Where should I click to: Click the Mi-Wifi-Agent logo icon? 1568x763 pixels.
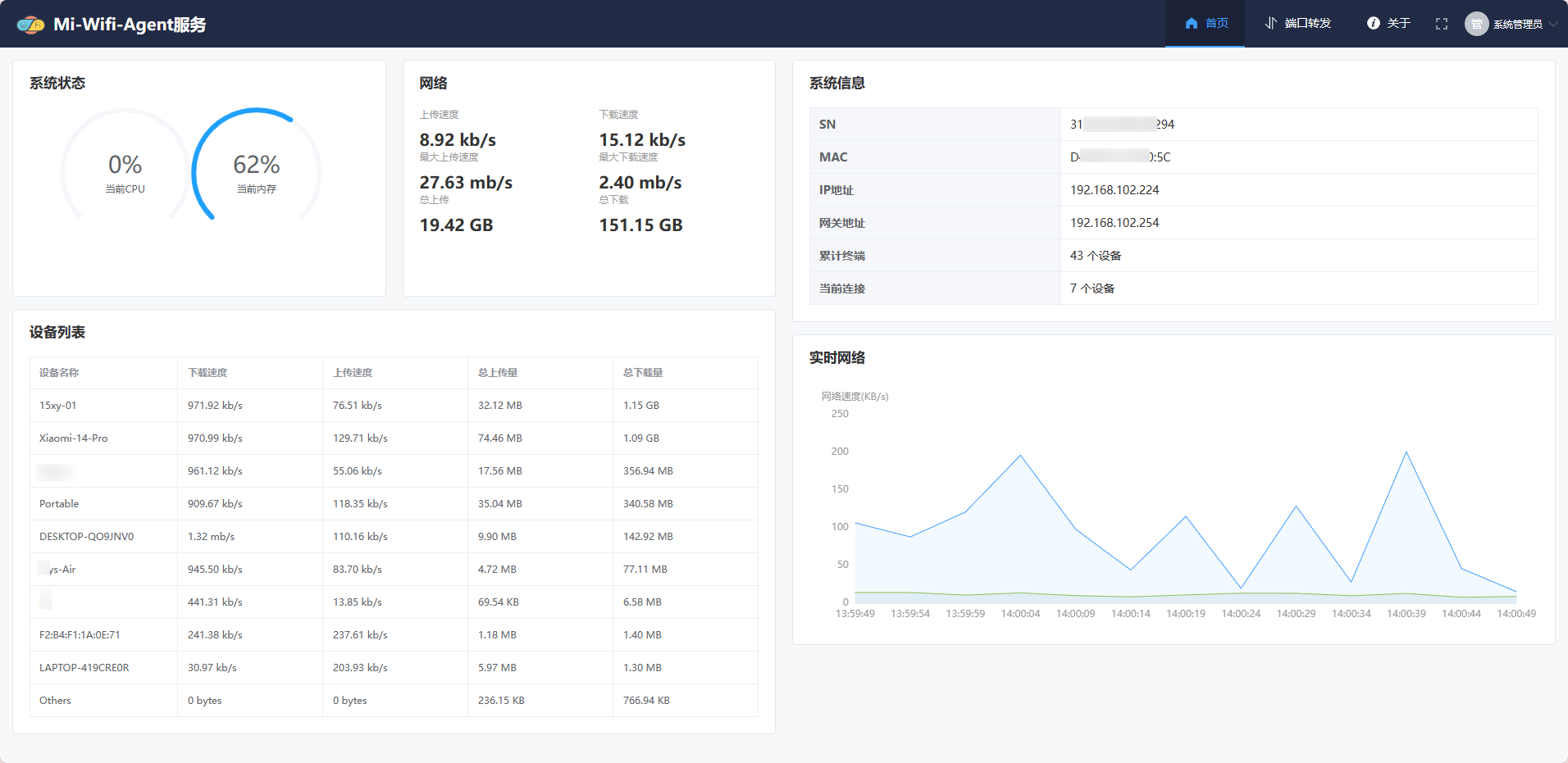[30, 25]
